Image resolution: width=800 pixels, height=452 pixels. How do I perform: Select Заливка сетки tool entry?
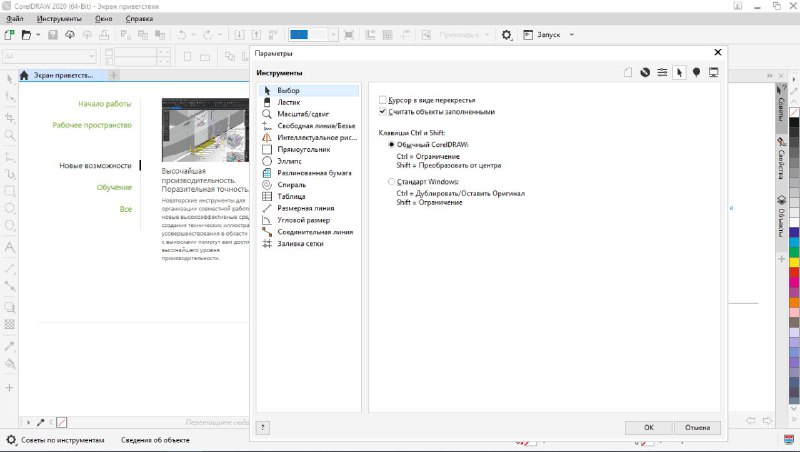tap(309, 244)
